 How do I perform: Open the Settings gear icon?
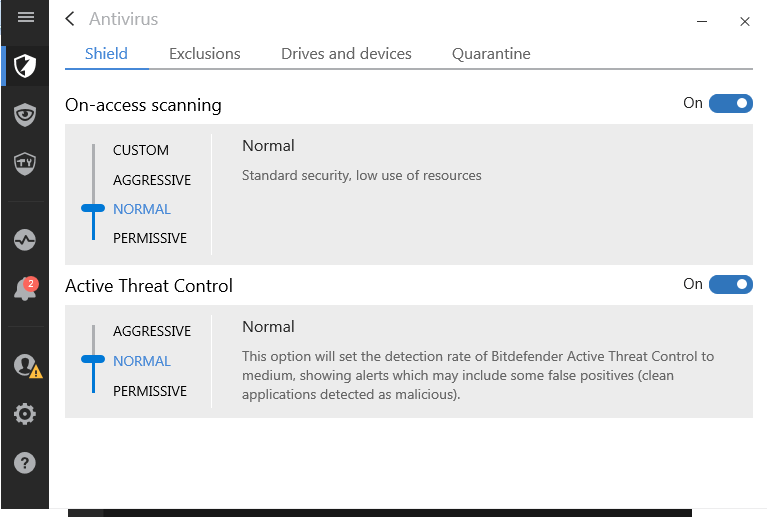point(25,414)
